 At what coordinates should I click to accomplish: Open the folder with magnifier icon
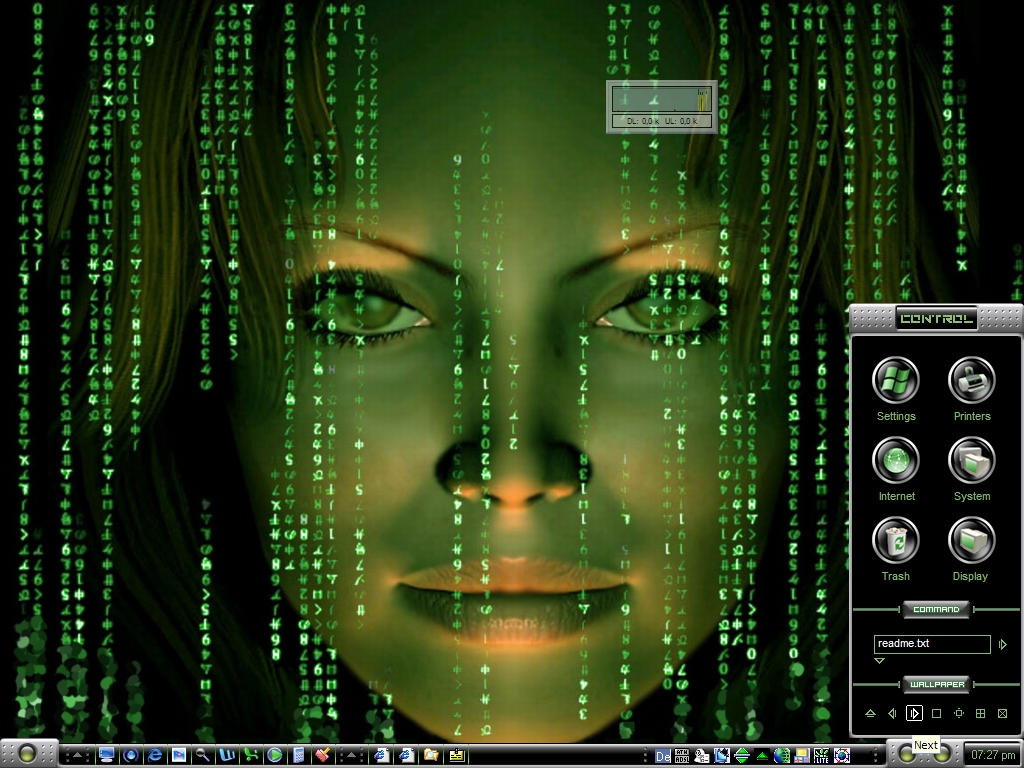(431, 755)
